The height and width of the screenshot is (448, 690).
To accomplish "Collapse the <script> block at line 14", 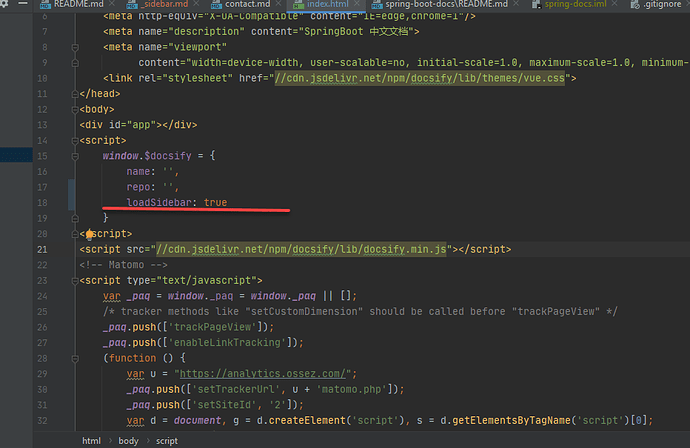I will coord(75,141).
